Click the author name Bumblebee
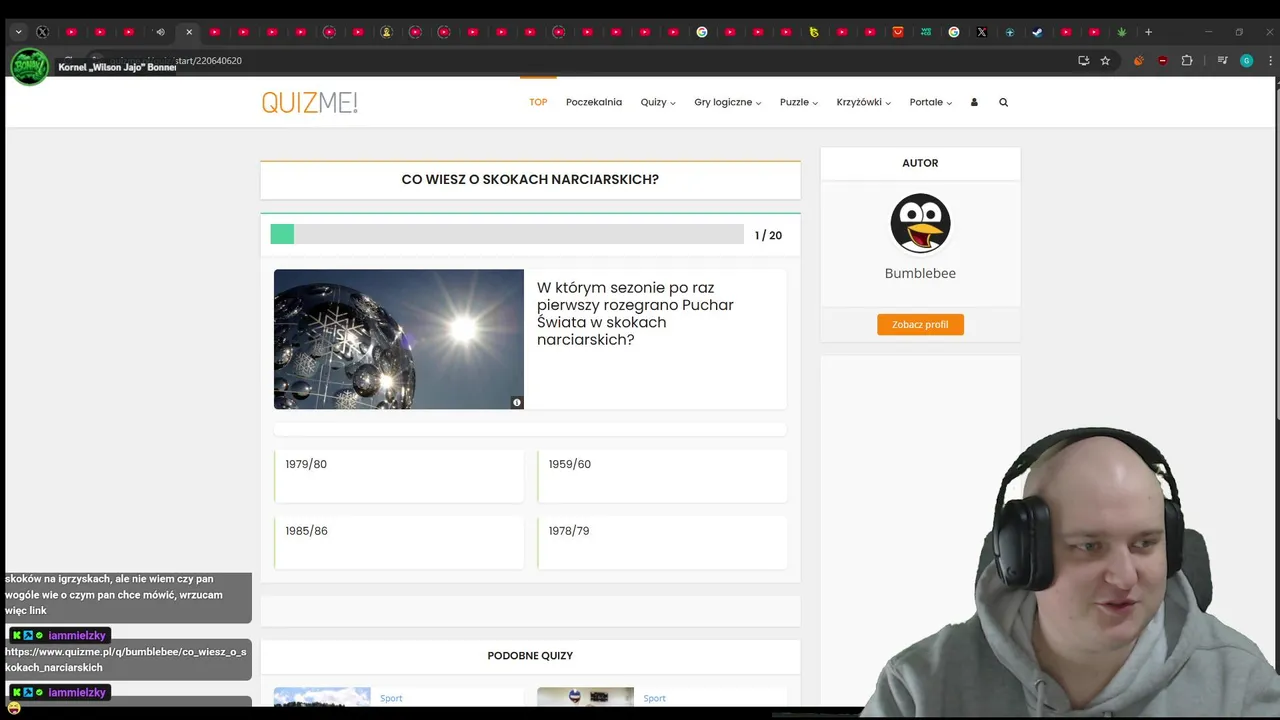This screenshot has width=1280, height=720. pos(920,273)
